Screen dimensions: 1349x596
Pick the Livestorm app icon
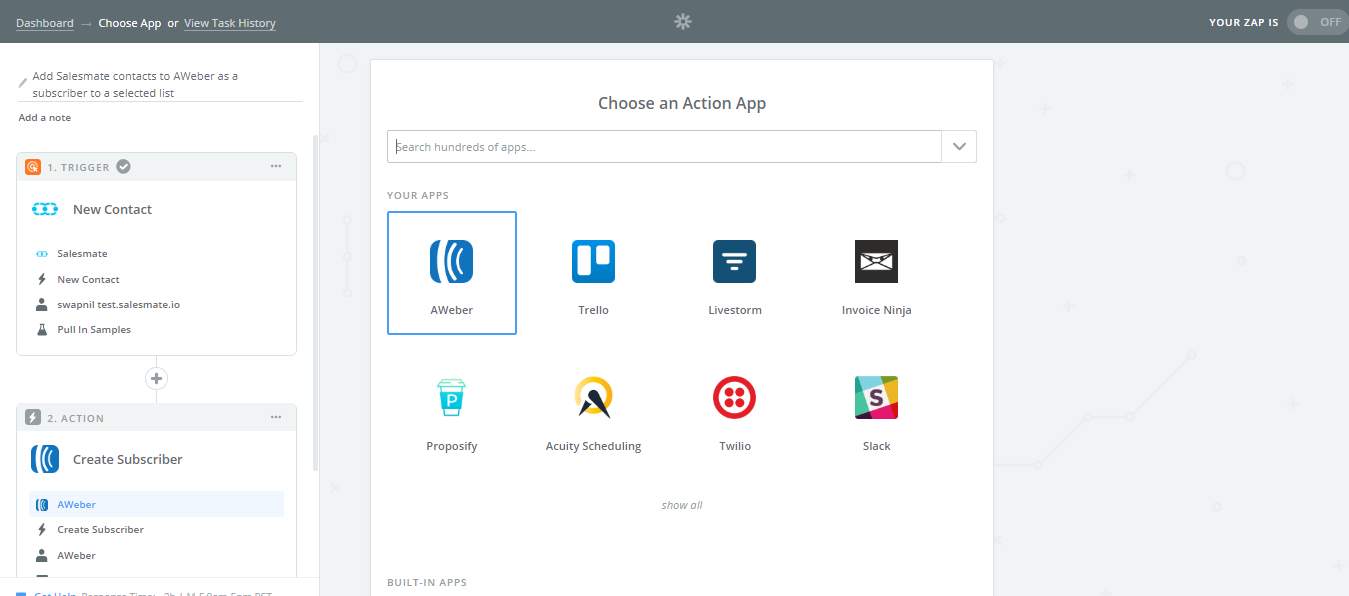734,261
